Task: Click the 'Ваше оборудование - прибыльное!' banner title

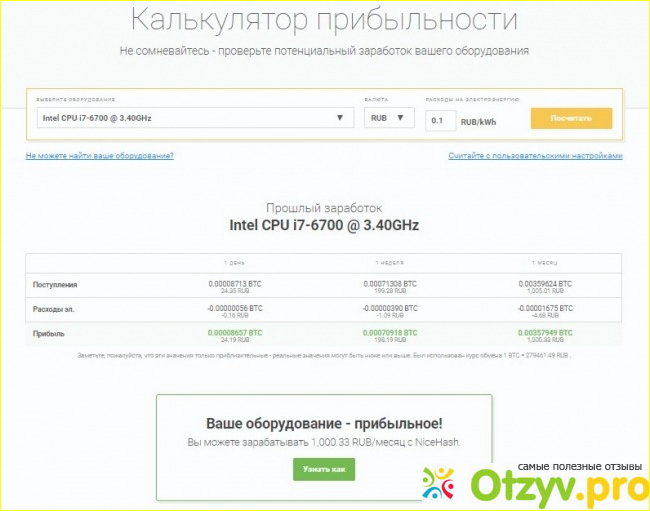Action: click(324, 423)
